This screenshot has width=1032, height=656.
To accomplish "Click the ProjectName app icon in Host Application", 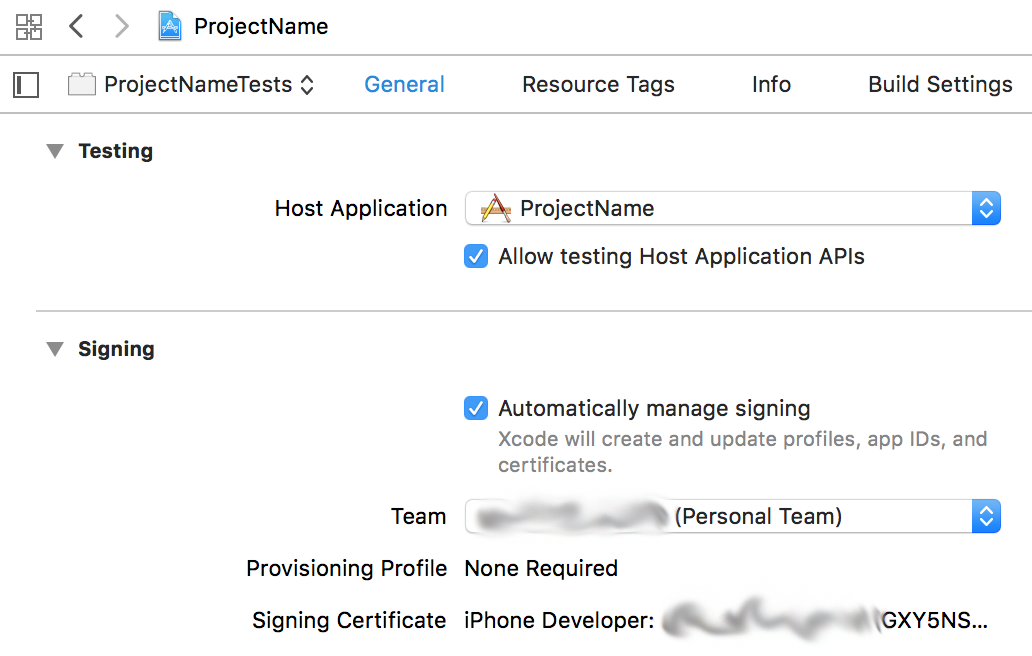I will tap(496, 209).
